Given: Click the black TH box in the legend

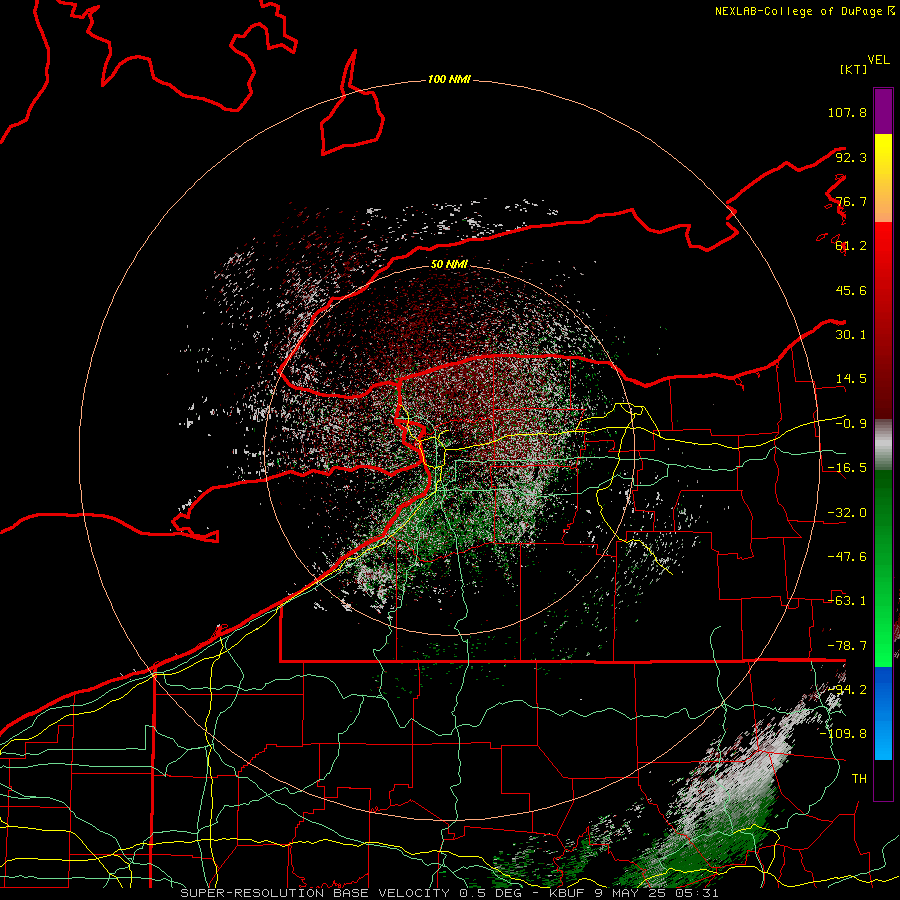Looking at the screenshot, I should (x=883, y=779).
